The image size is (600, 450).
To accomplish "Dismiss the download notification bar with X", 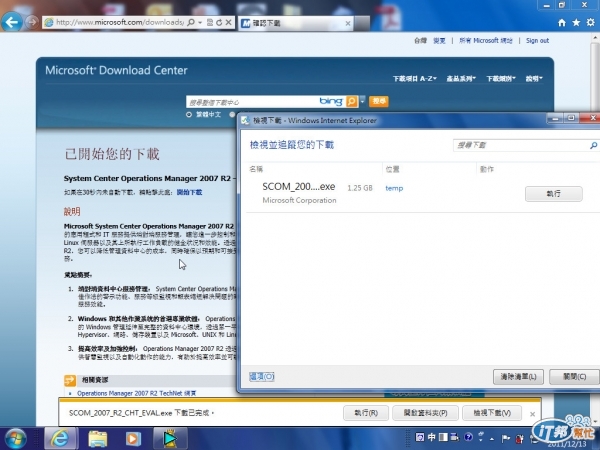I will click(532, 414).
